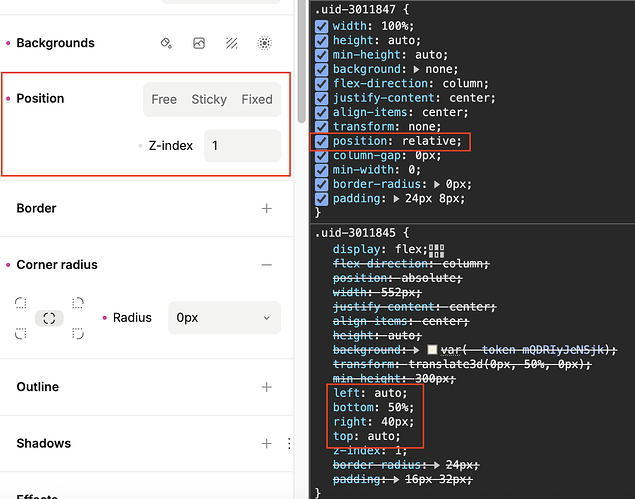Screen dimensions: 635x499
Task: Expand the struck-through background token shorthand
Action: (x=416, y=350)
